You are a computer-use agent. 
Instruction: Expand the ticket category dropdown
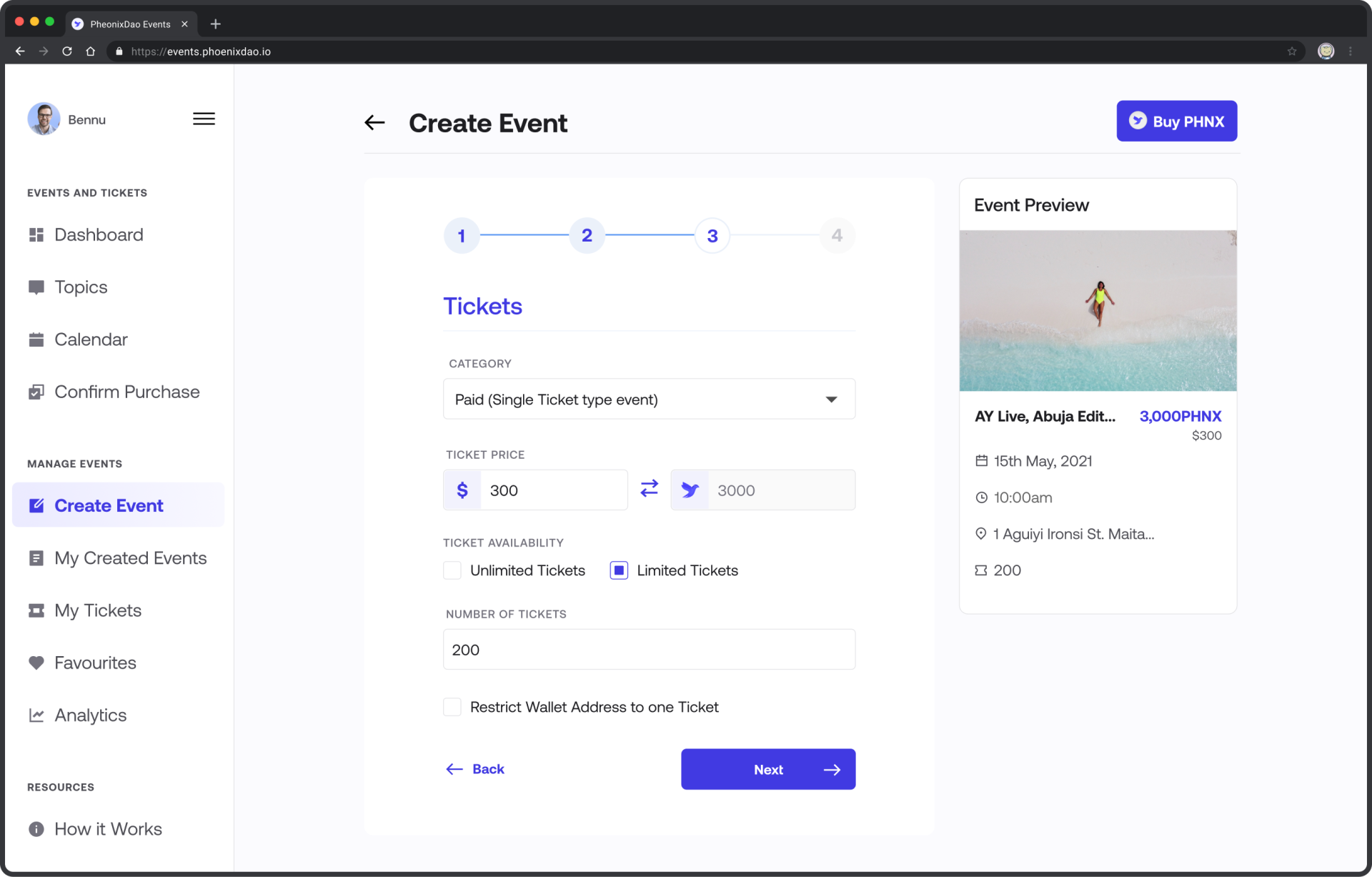tap(832, 399)
